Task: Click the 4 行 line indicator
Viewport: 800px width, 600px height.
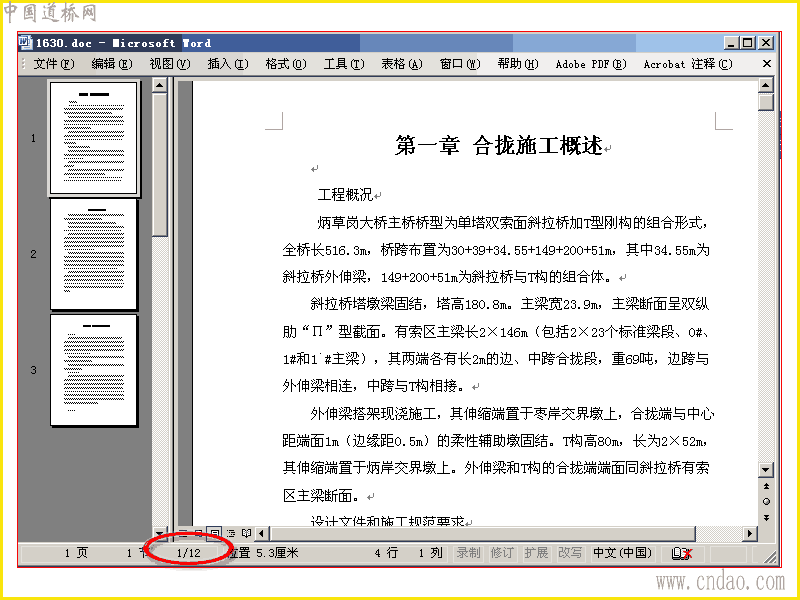Action: [386, 553]
